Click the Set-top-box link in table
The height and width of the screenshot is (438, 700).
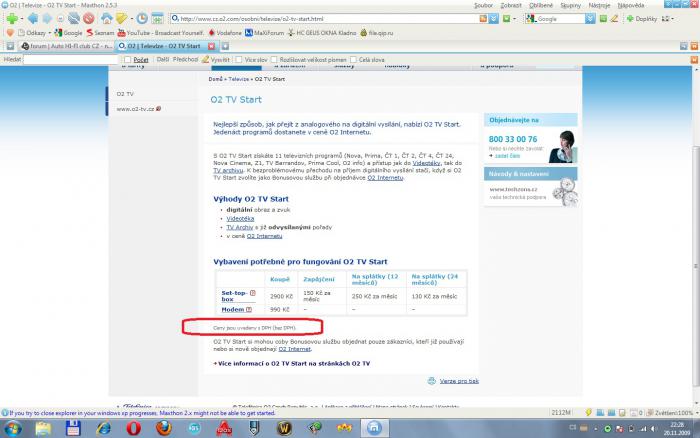[x=234, y=296]
